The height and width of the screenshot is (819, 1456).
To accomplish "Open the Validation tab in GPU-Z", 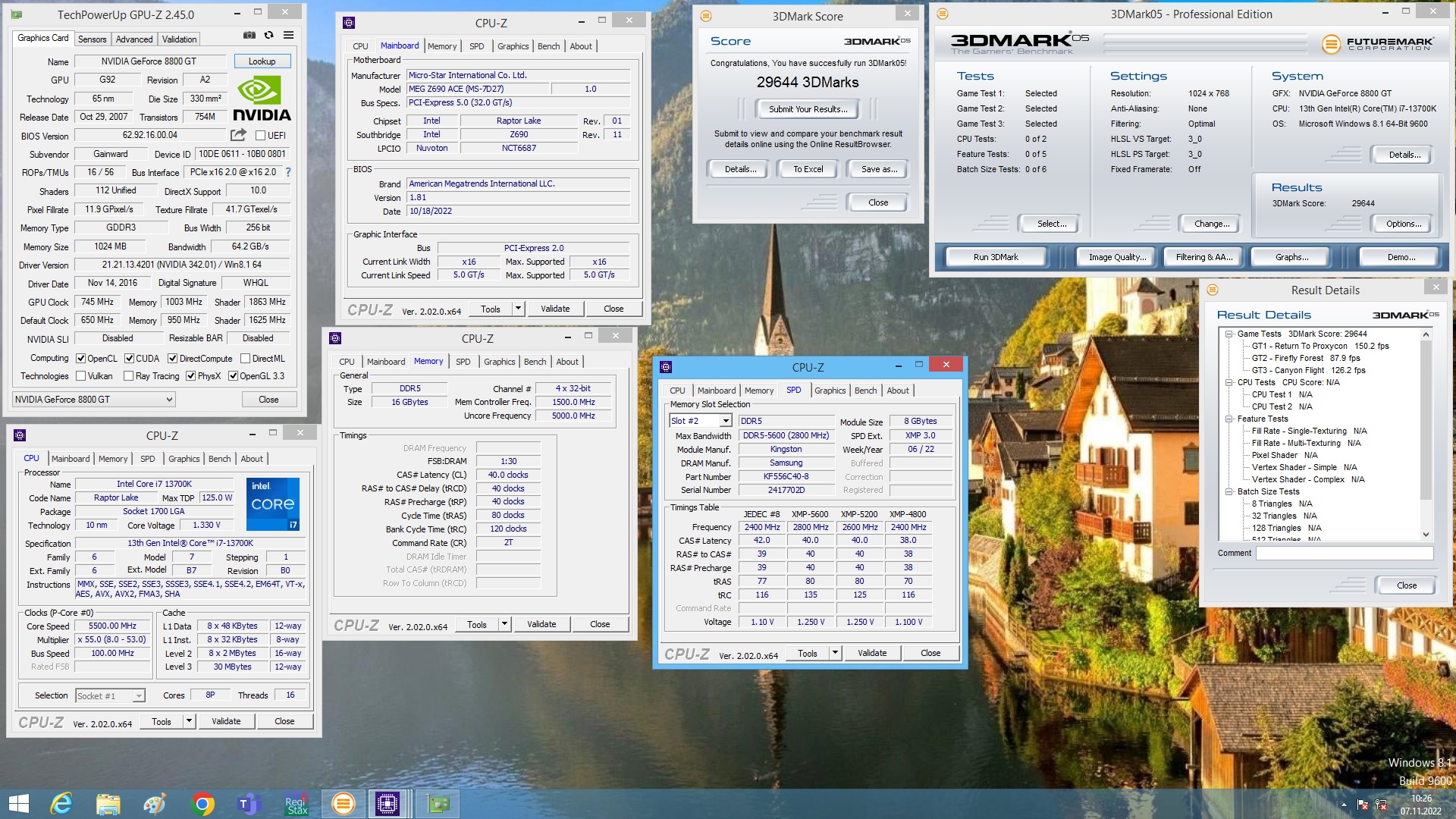I will point(179,39).
